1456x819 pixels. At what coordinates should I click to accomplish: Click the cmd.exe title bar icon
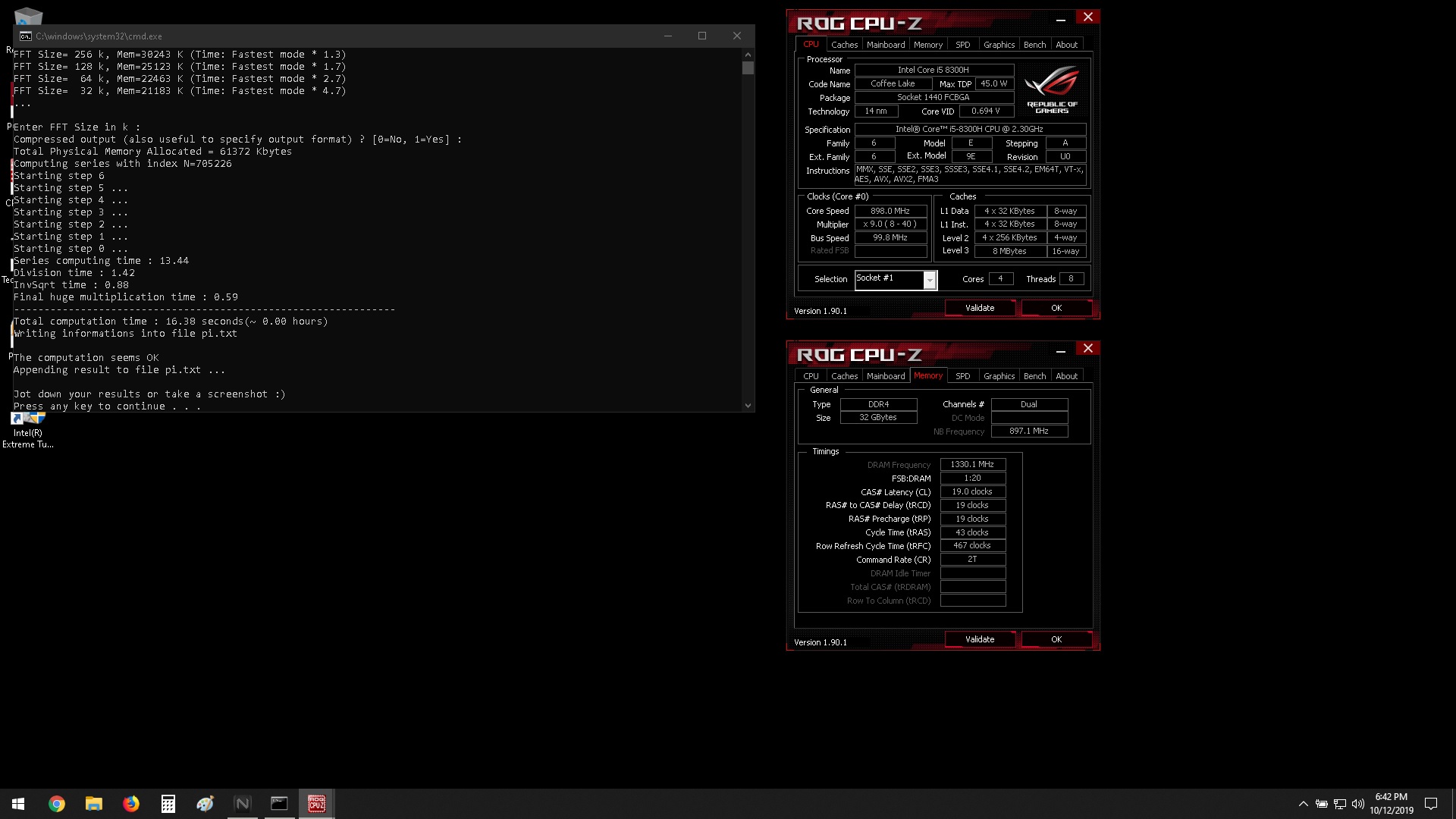25,36
